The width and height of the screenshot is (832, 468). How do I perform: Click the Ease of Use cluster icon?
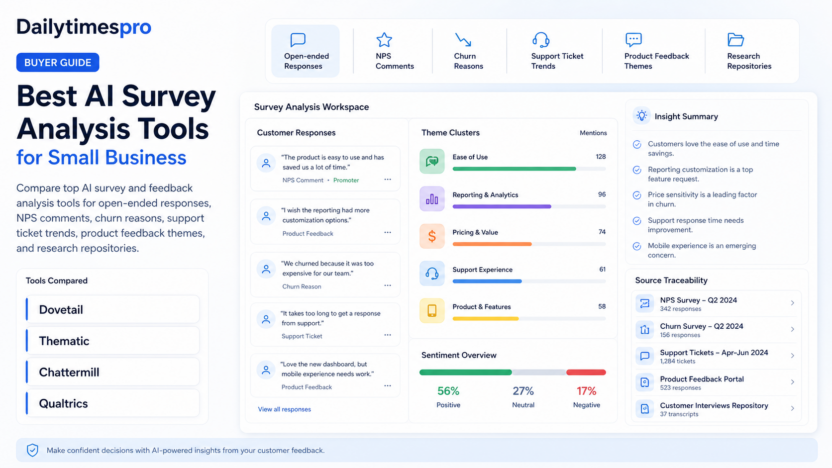[x=432, y=161]
